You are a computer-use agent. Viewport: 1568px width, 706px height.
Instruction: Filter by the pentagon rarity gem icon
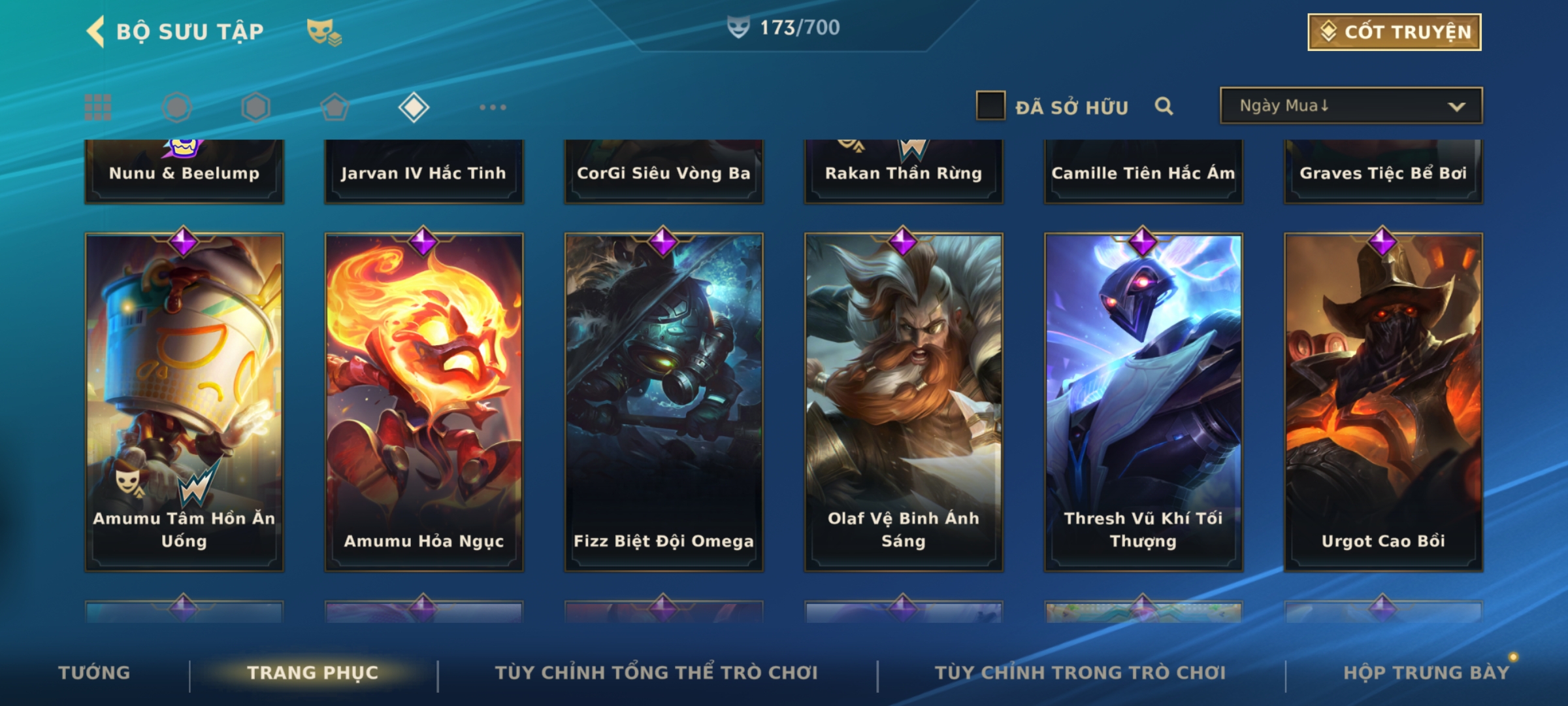pyautogui.click(x=335, y=107)
